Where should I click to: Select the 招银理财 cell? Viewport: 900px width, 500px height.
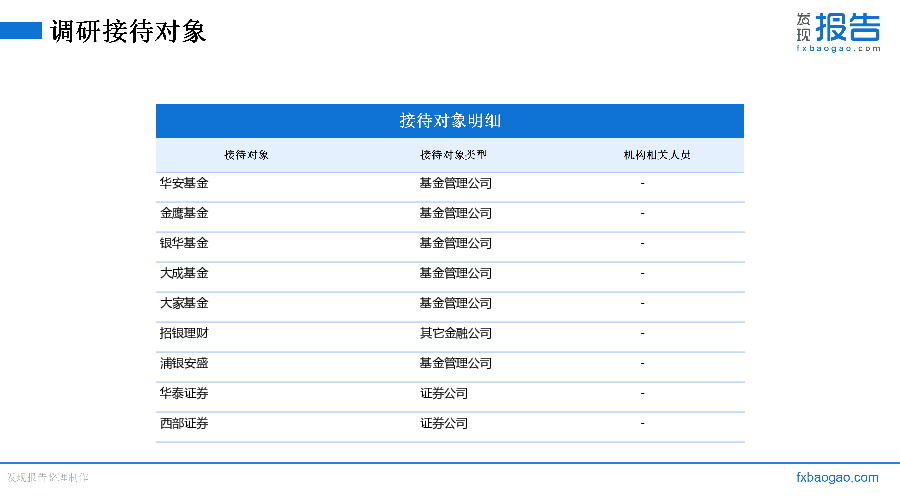(184, 333)
